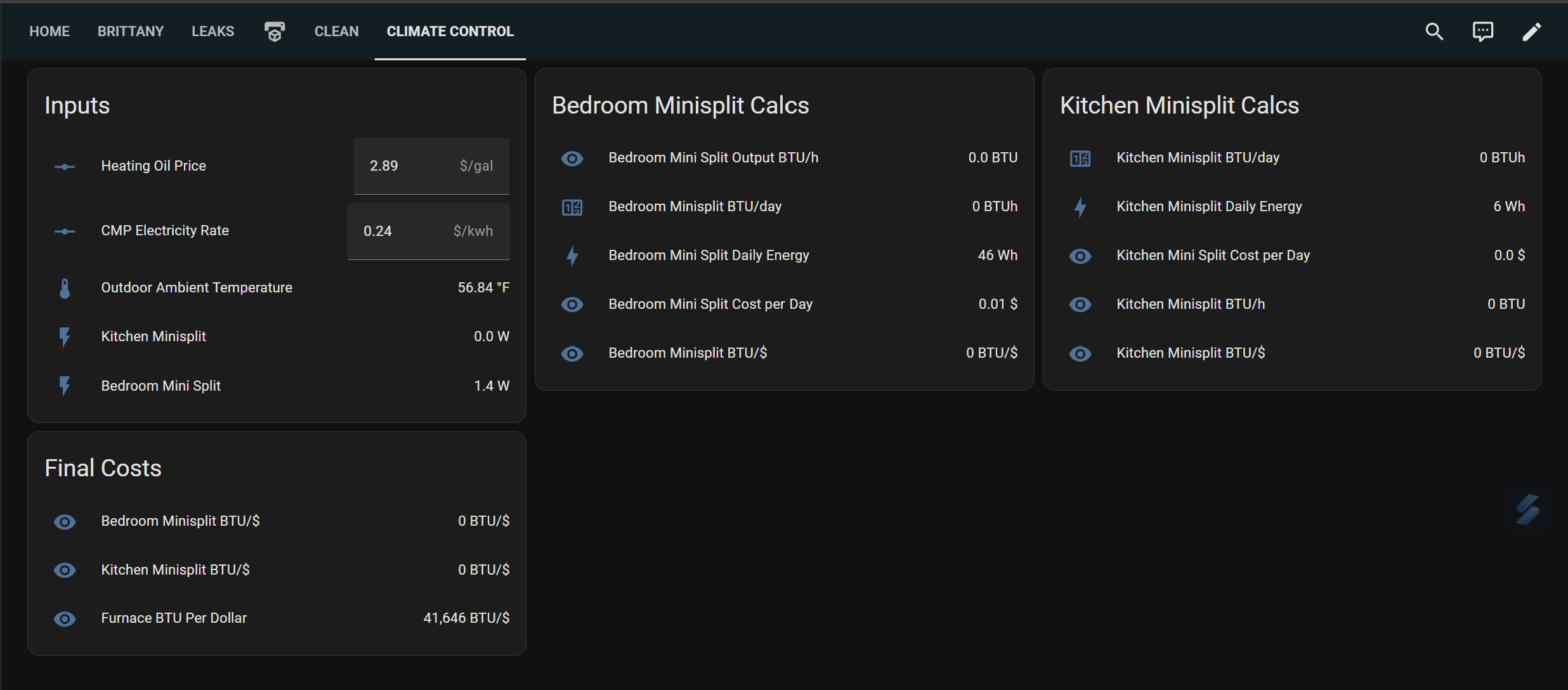Switch to the LEAKS tab
This screenshot has width=1568, height=690.
pos(213,31)
